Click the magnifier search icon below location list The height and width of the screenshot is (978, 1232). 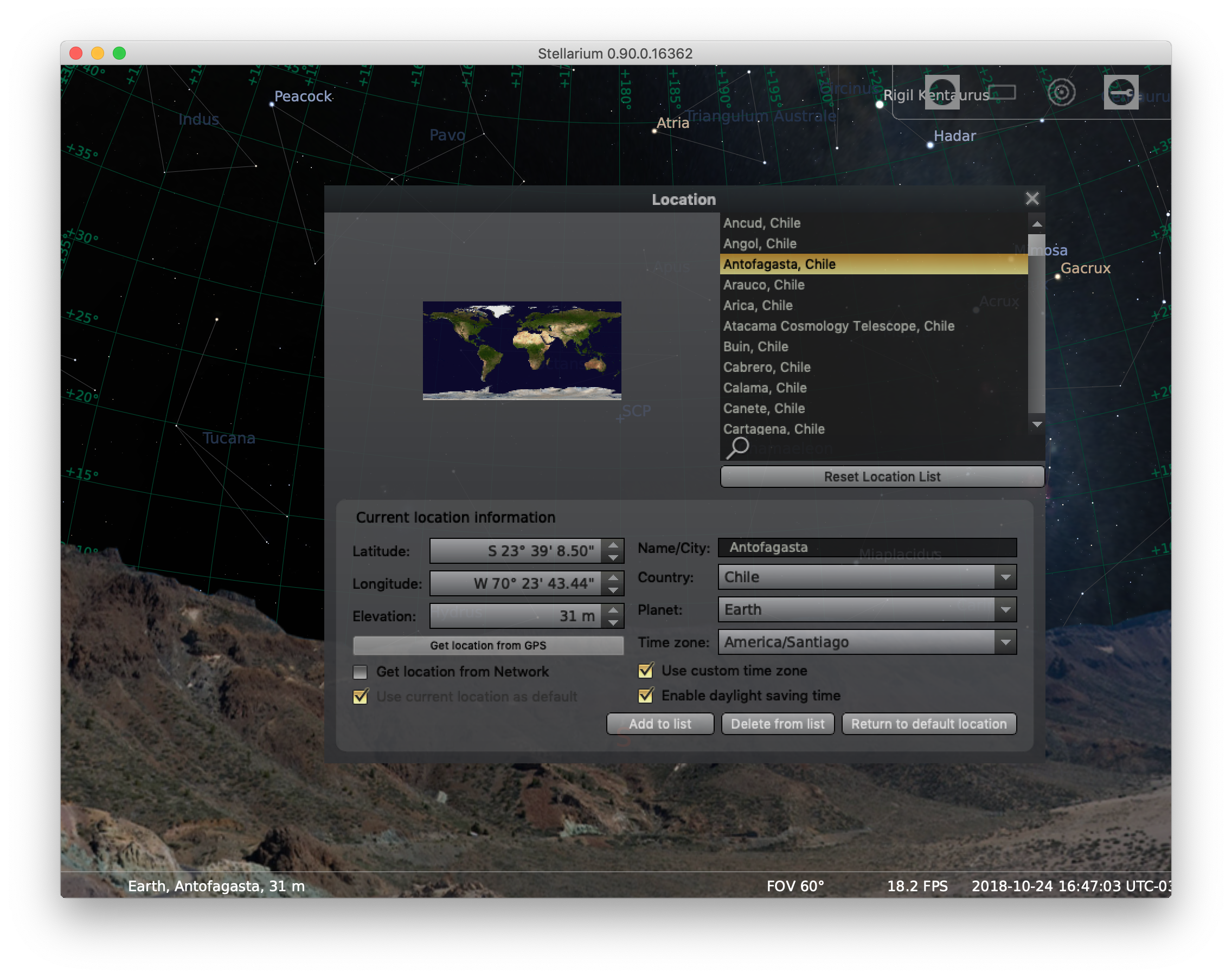pyautogui.click(x=737, y=448)
